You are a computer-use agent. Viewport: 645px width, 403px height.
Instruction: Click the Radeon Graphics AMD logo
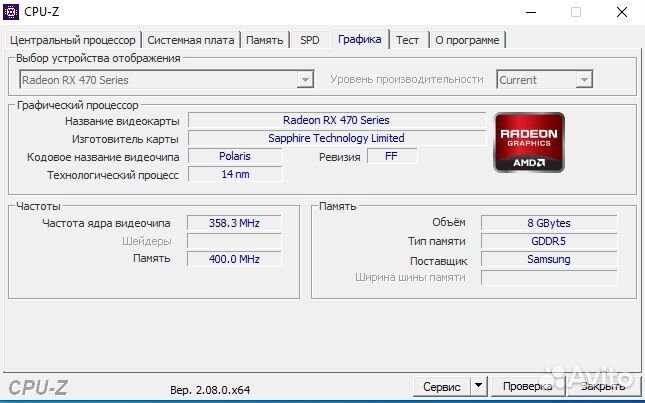pos(529,142)
